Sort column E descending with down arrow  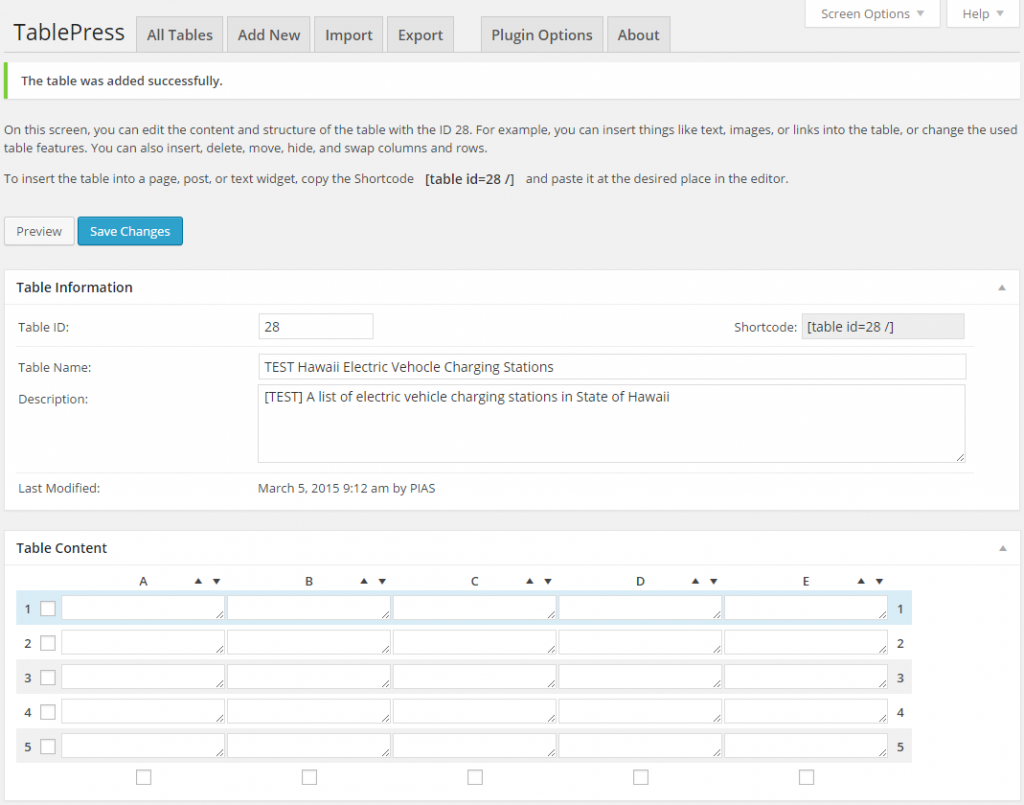click(x=879, y=581)
